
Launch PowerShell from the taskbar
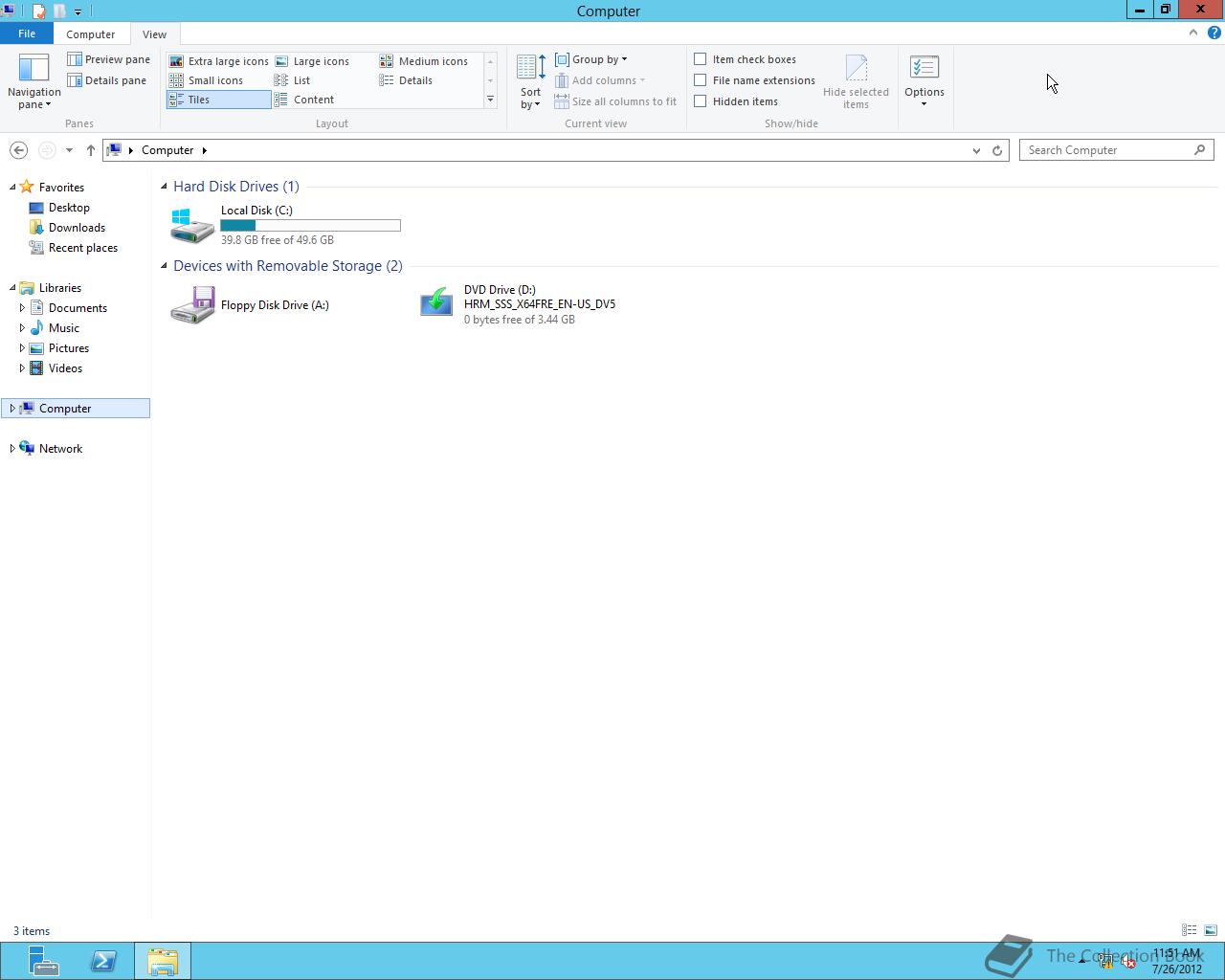(103, 961)
